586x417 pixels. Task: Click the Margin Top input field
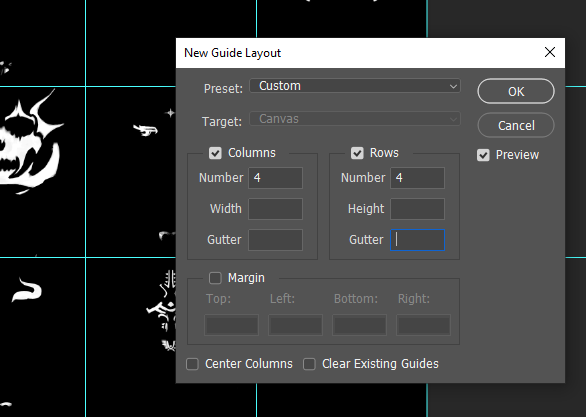[x=231, y=325]
